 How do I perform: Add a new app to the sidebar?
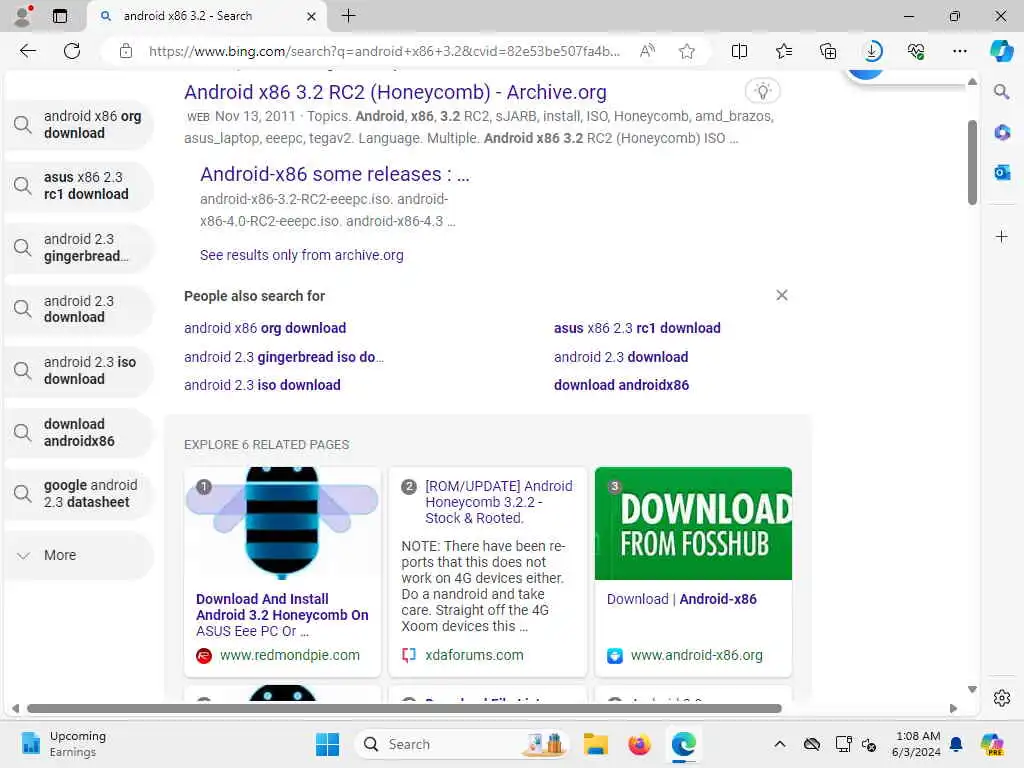(1001, 236)
